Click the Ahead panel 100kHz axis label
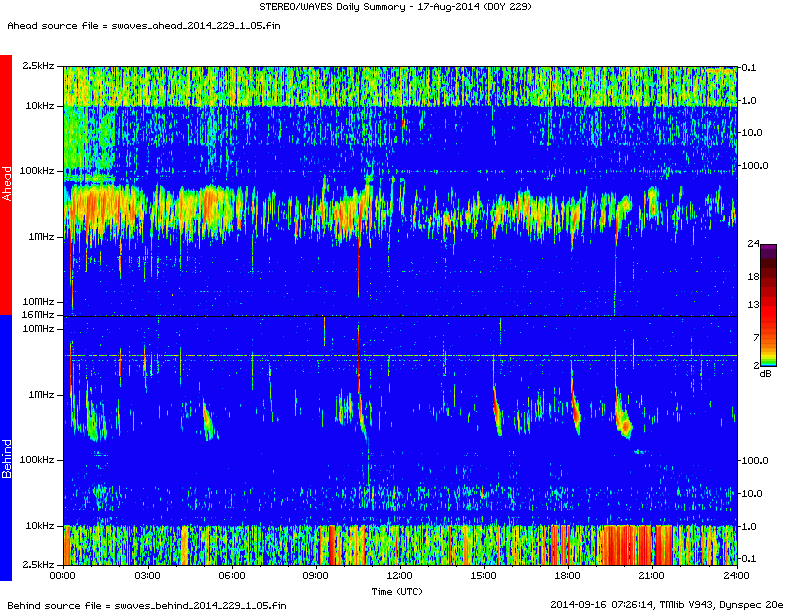This screenshot has width=792, height=612. point(37,171)
